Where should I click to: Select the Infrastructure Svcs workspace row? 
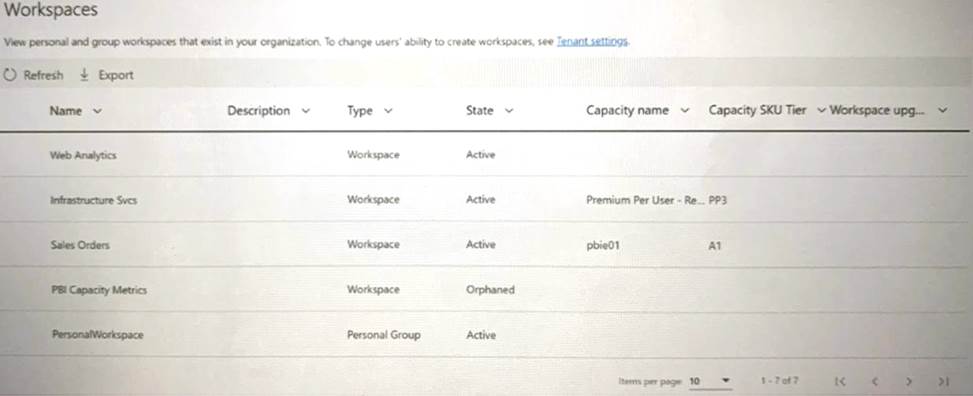[484, 199]
